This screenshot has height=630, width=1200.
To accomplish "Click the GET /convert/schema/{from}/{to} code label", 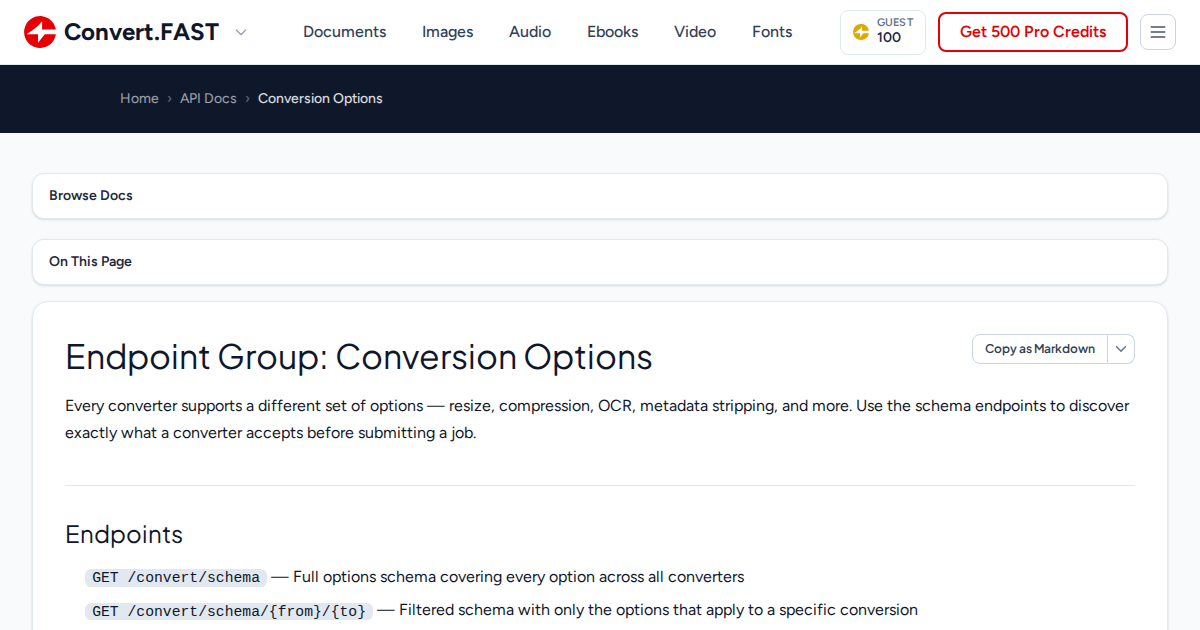I will pos(229,610).
